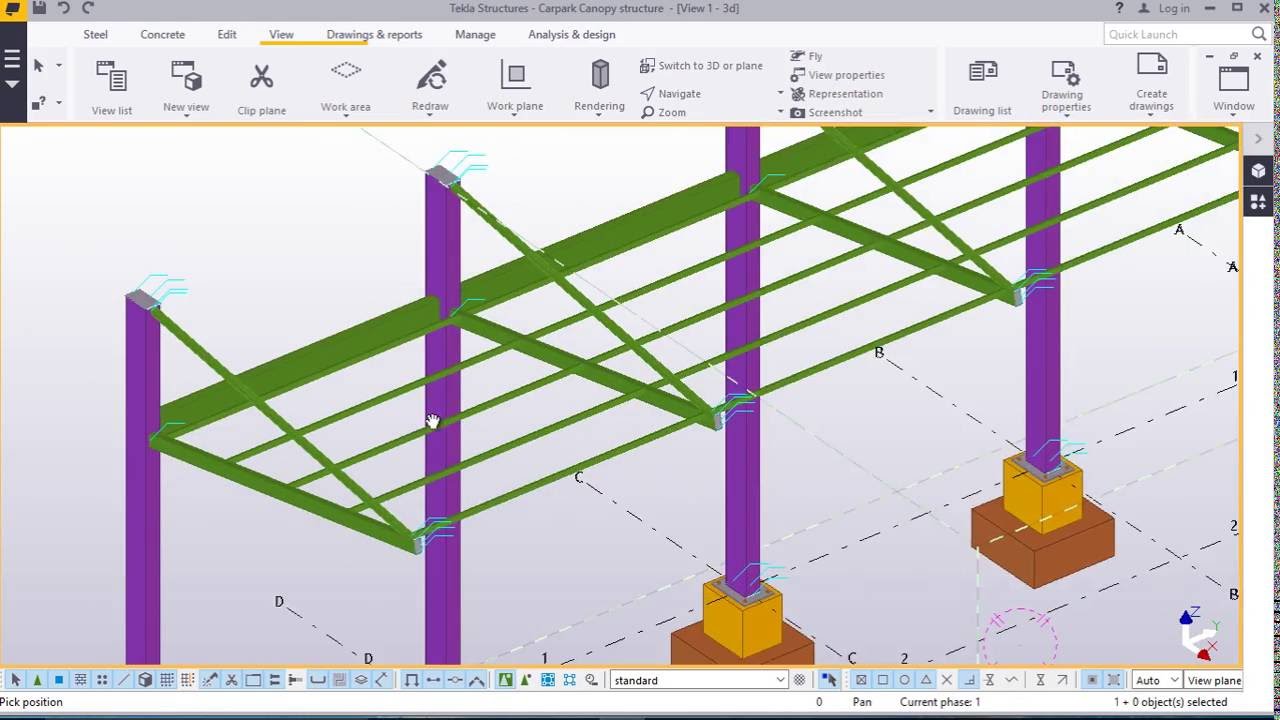The width and height of the screenshot is (1280, 720).
Task: Open the Auto dropdown near View plane
Action: 1157,679
